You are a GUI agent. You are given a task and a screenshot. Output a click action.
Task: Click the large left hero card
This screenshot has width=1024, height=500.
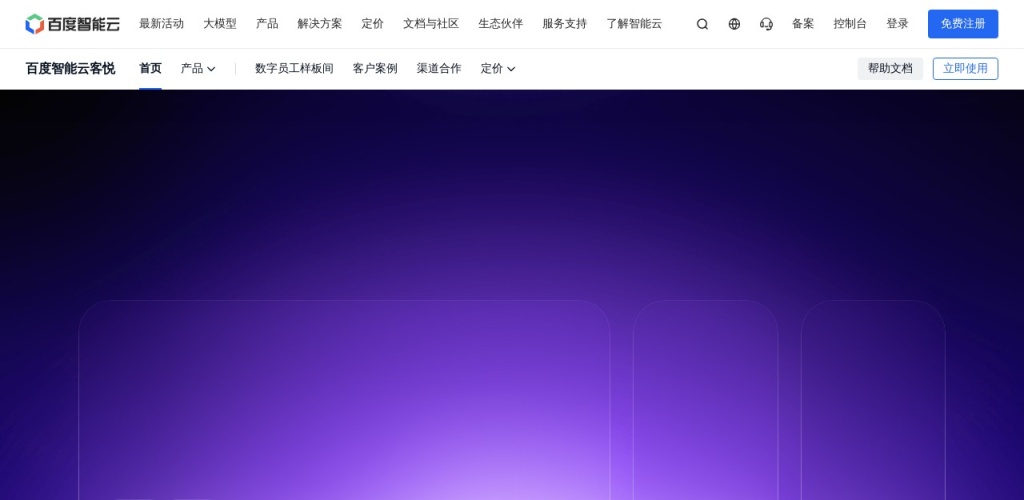point(344,400)
